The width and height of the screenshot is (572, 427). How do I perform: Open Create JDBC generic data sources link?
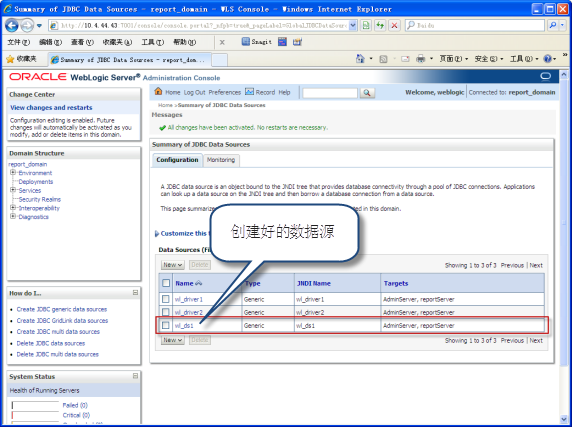62,309
